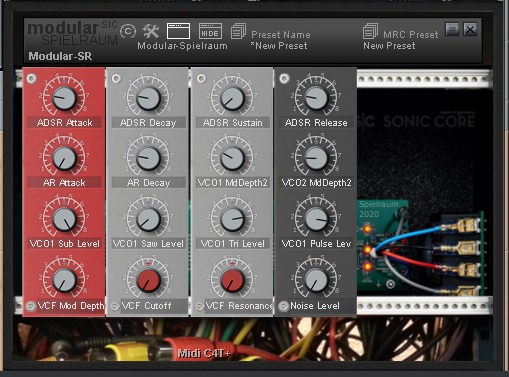Click top screw of ADSR Sustain module
Screen dimensions: 509x377
pyautogui.click(x=201, y=78)
